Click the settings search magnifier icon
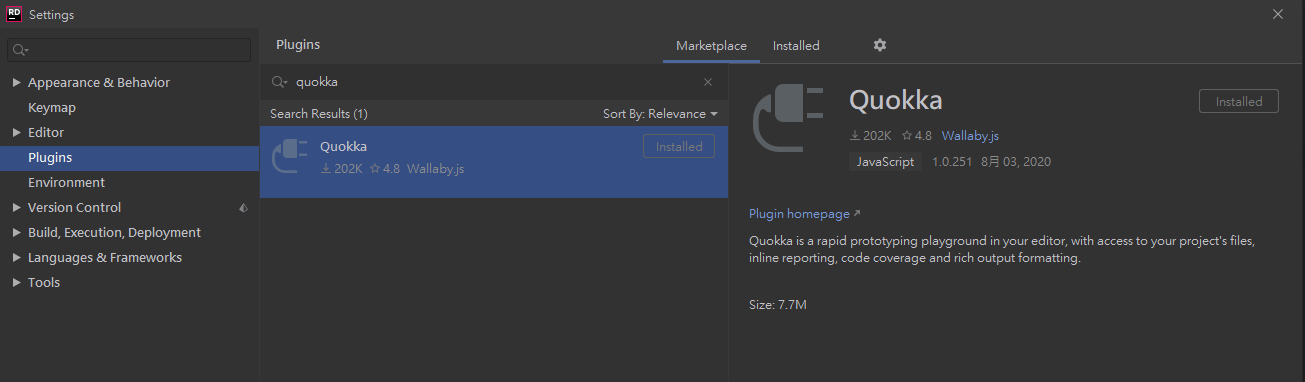The height and width of the screenshot is (382, 1305). tap(20, 50)
